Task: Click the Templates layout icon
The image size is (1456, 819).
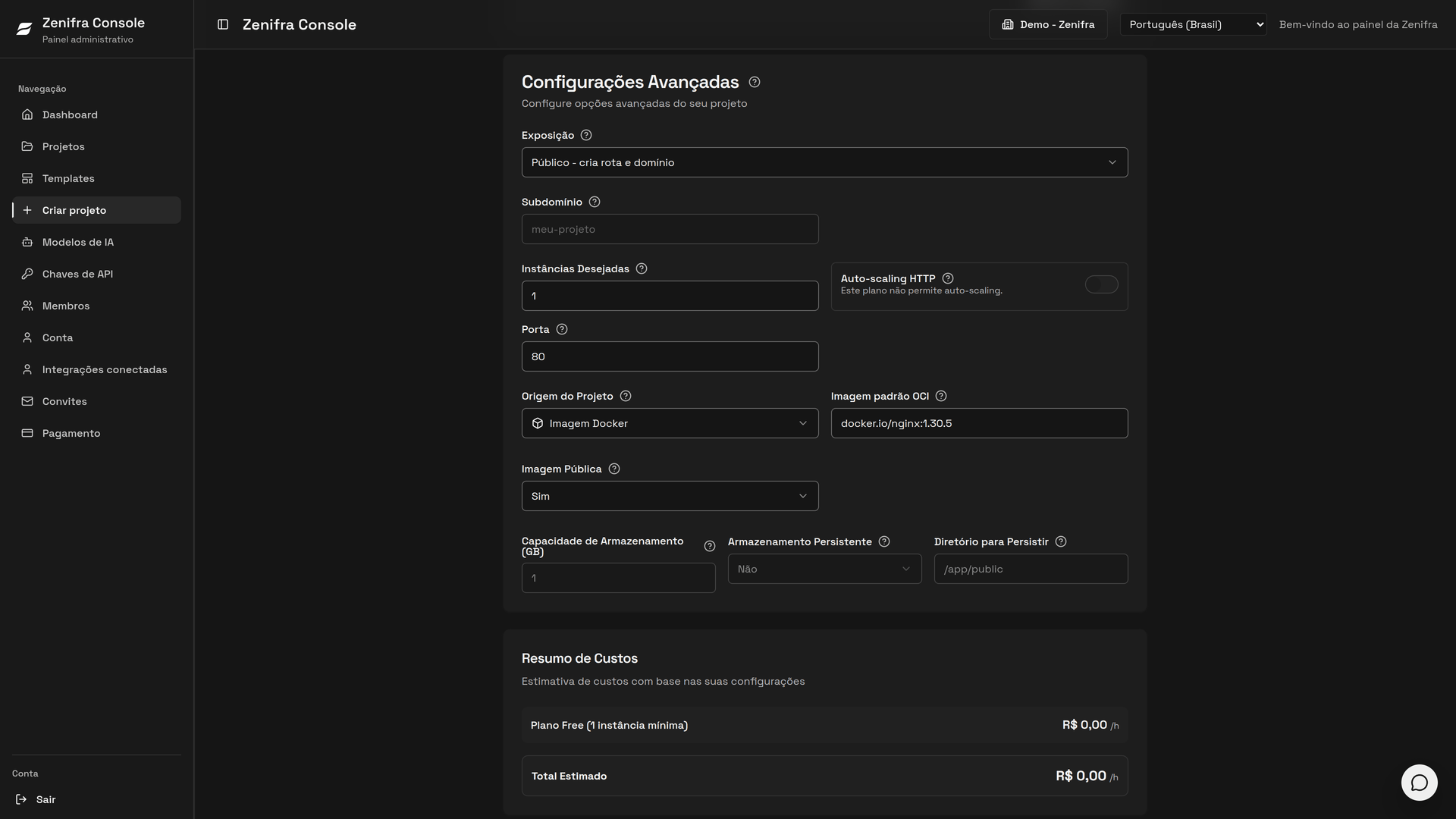Action: [x=27, y=178]
